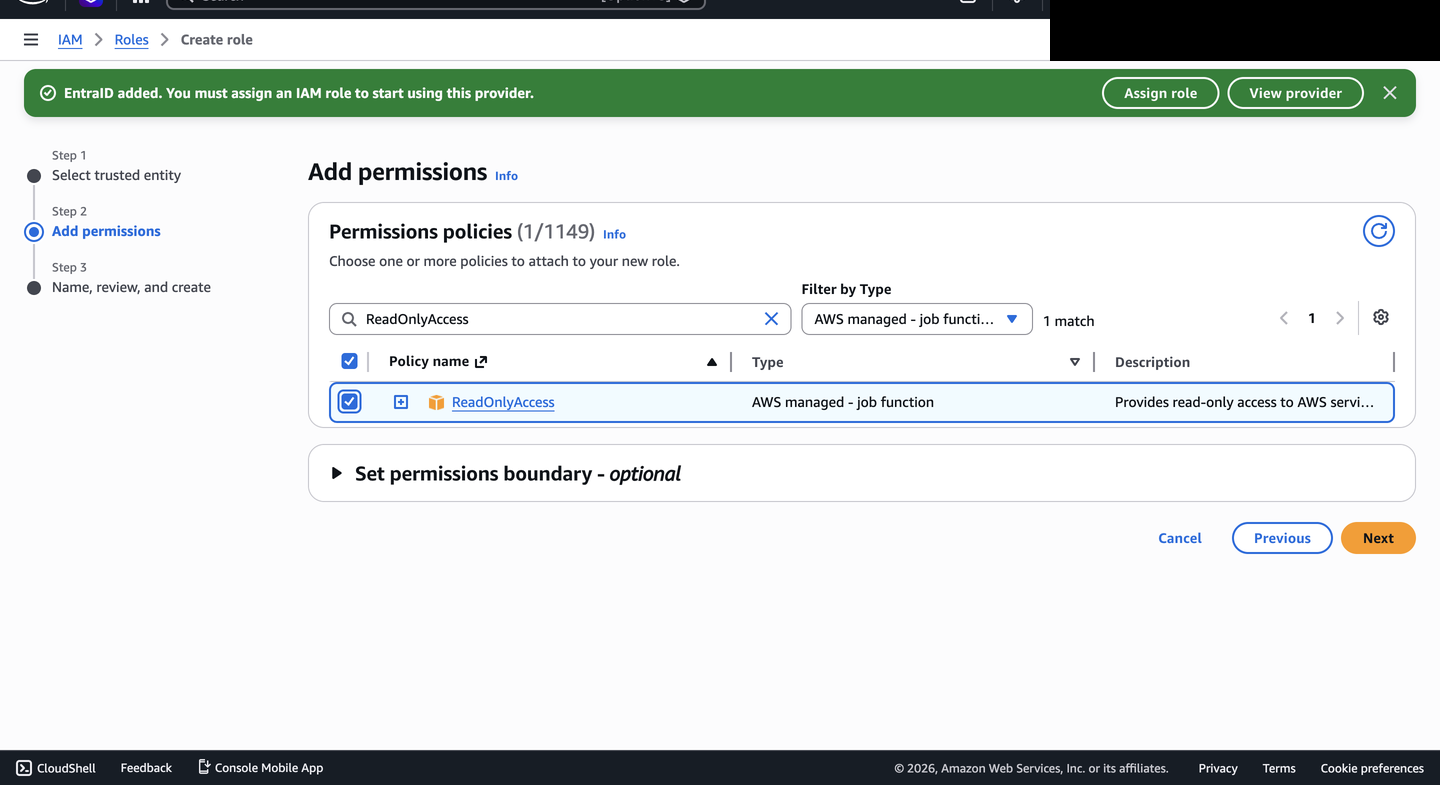Navigate to IAM breadcrumb

pos(70,40)
